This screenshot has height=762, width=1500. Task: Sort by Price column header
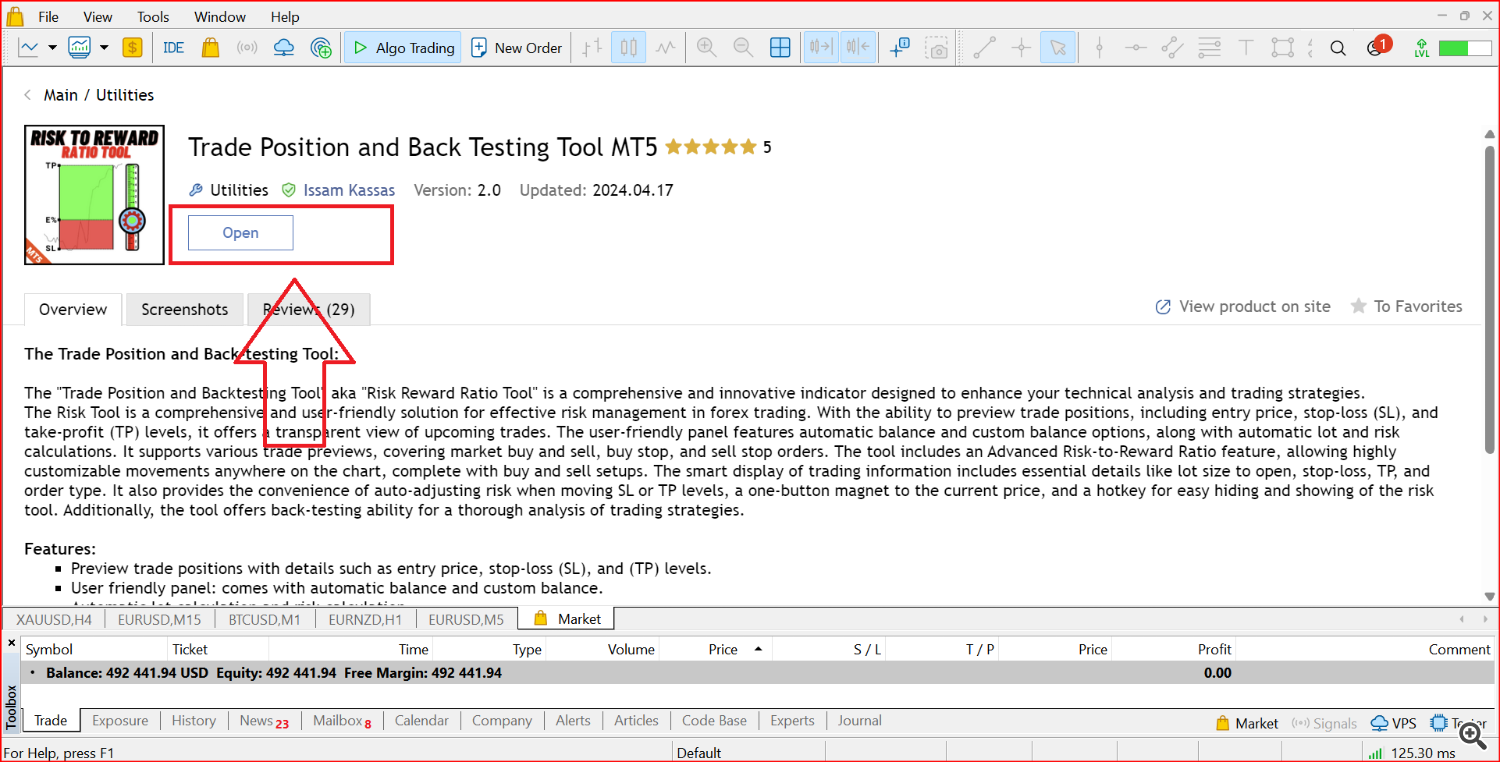pyautogui.click(x=723, y=649)
